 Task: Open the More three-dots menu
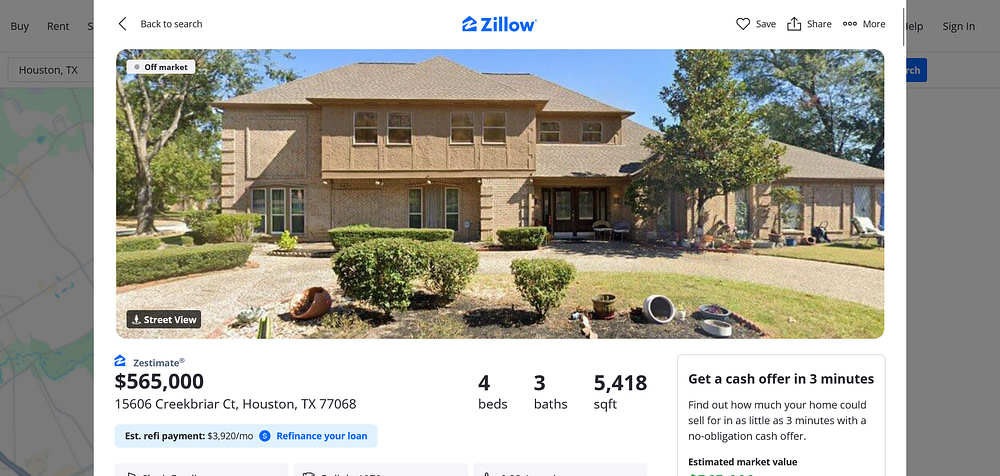864,24
